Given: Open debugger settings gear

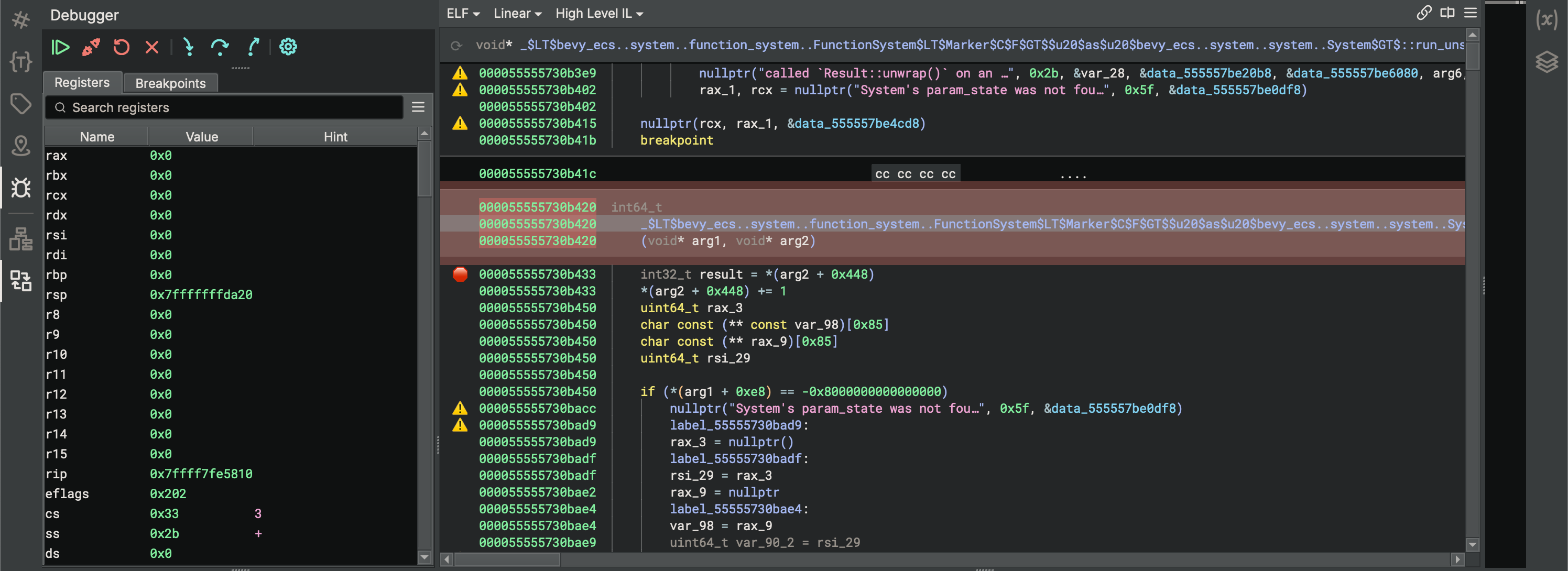Looking at the screenshot, I should coord(288,47).
